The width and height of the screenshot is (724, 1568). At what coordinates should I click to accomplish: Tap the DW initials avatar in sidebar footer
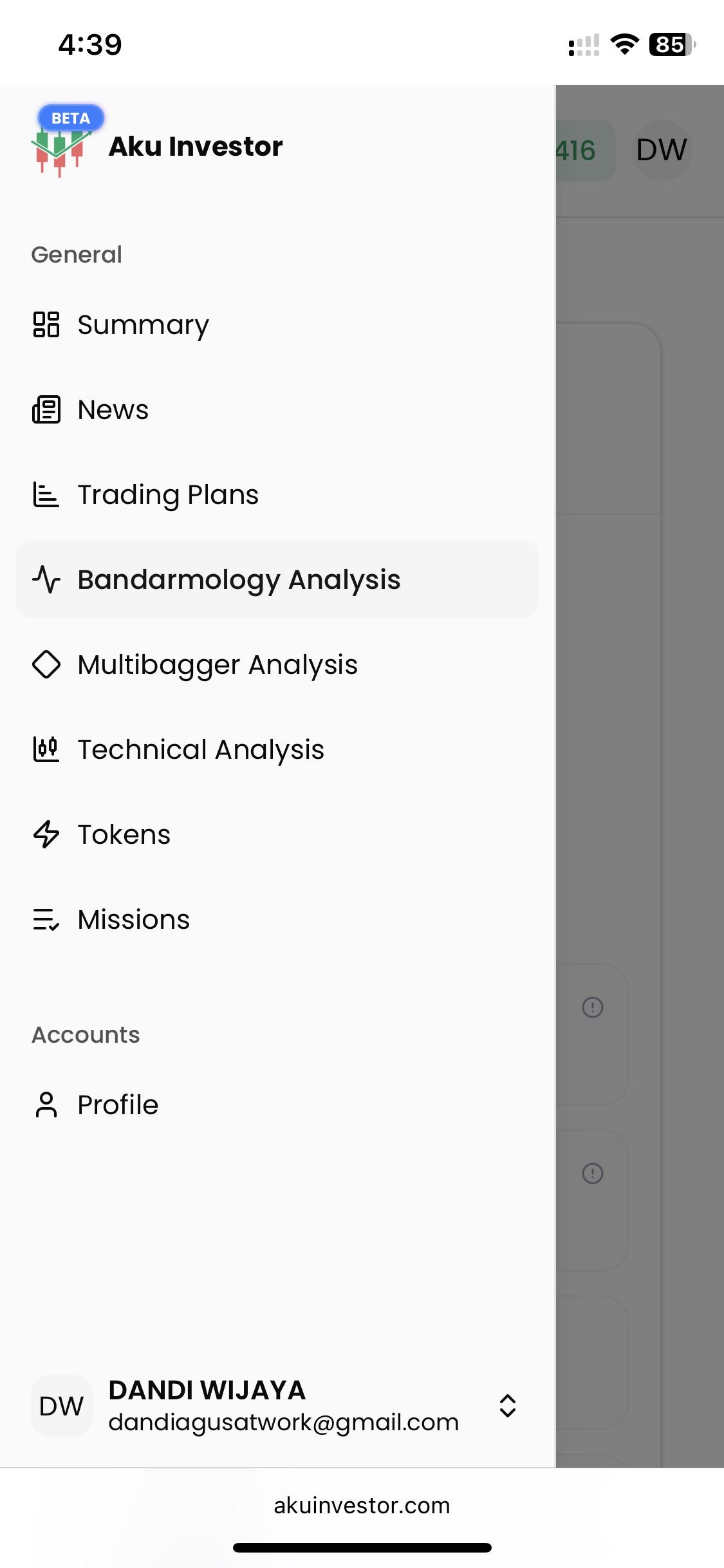point(61,1406)
